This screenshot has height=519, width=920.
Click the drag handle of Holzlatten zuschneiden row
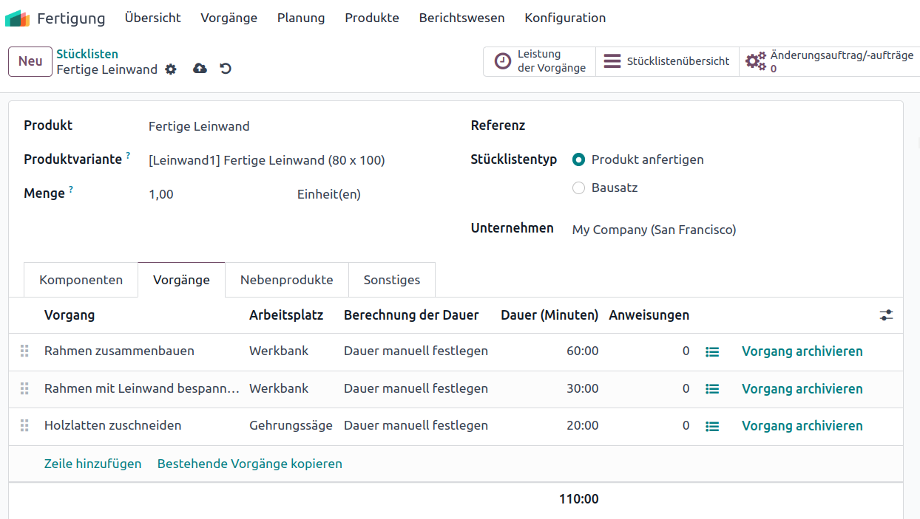[x=25, y=425]
